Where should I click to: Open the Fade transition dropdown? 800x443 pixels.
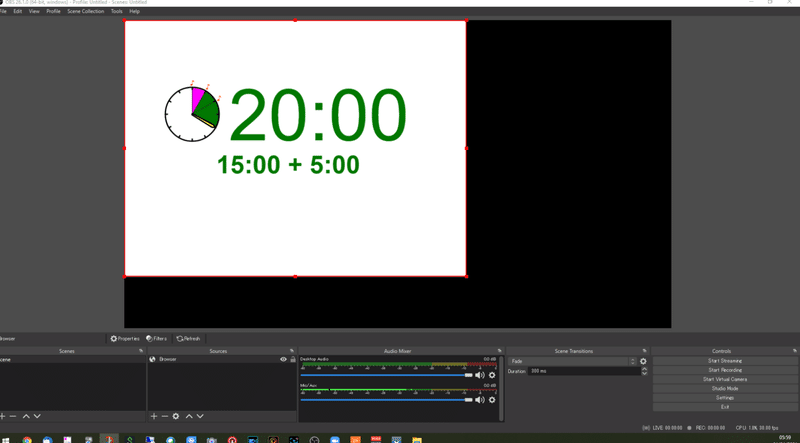572,361
